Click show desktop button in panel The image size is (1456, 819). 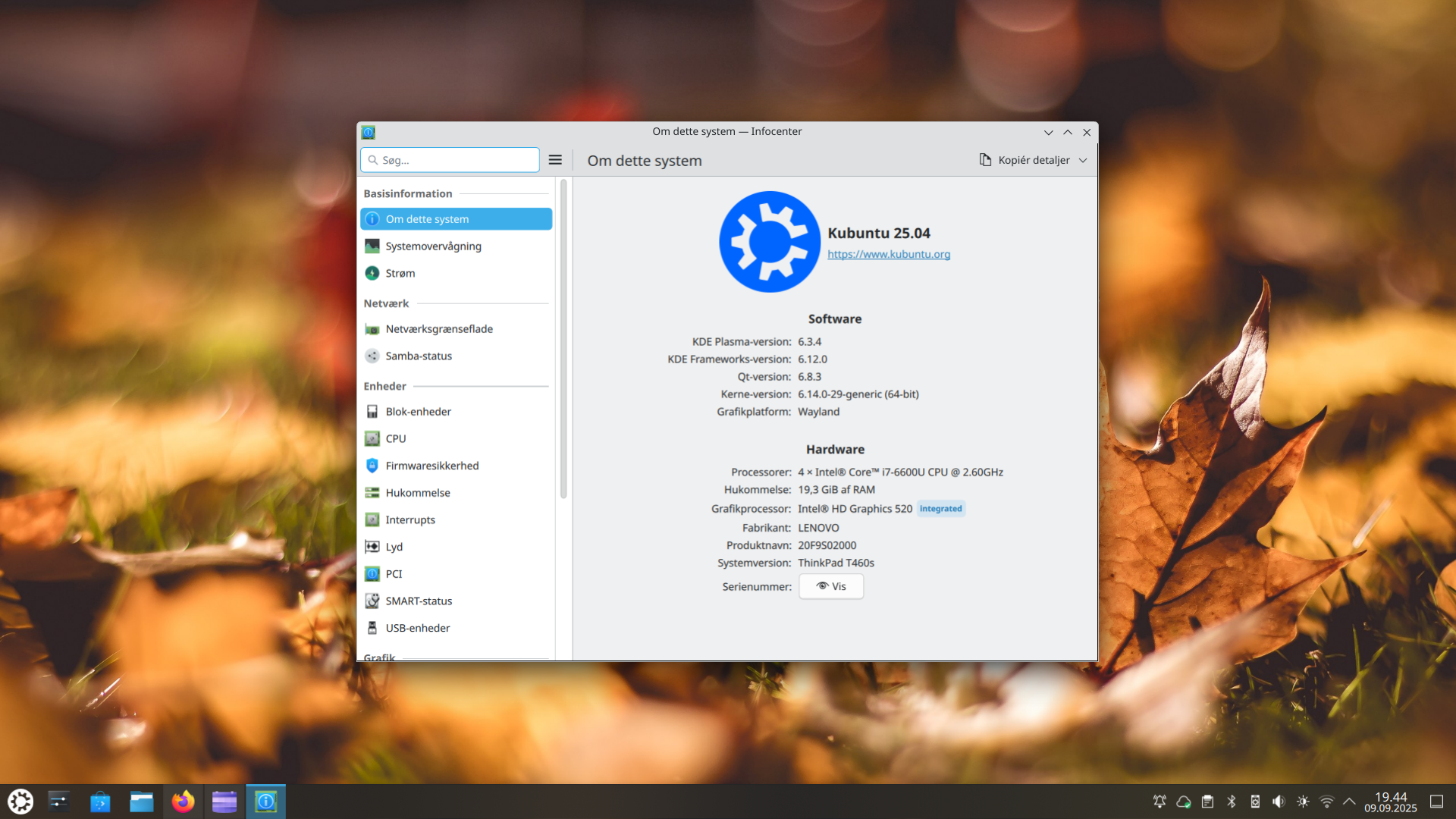[x=1436, y=802]
